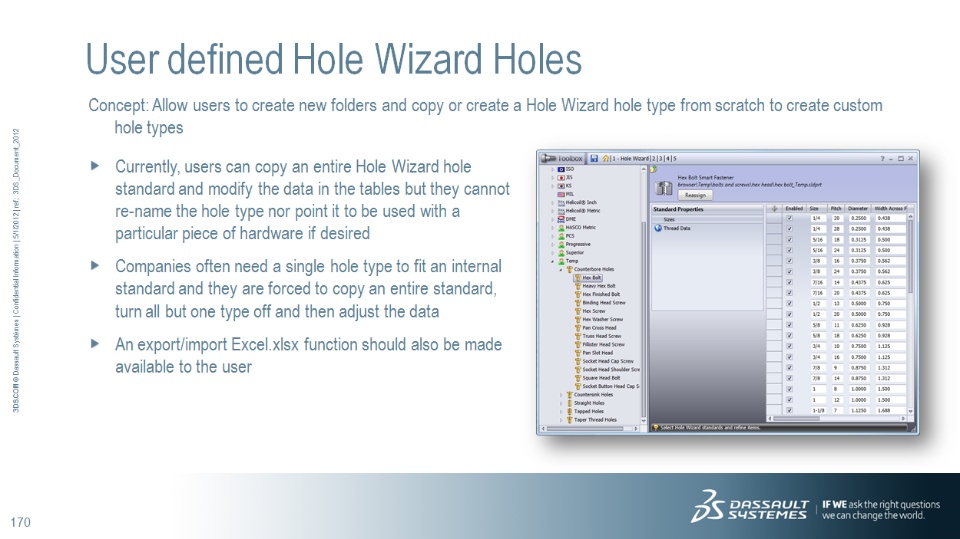
Task: Click the Thread Data globe icon
Action: click(658, 228)
